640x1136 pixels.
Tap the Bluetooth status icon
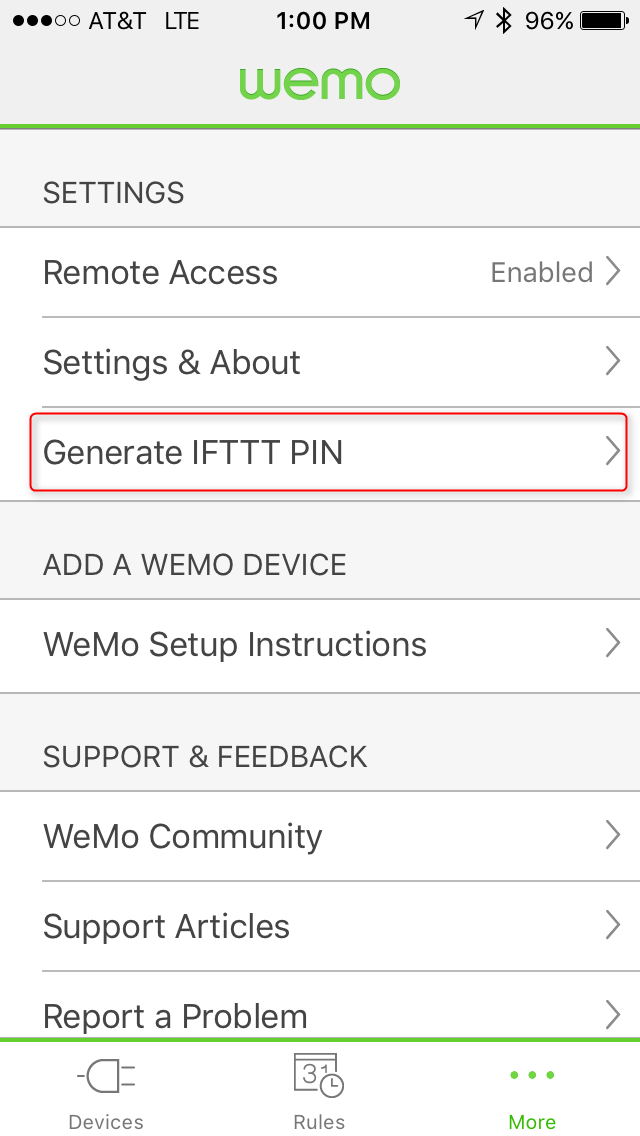[503, 21]
